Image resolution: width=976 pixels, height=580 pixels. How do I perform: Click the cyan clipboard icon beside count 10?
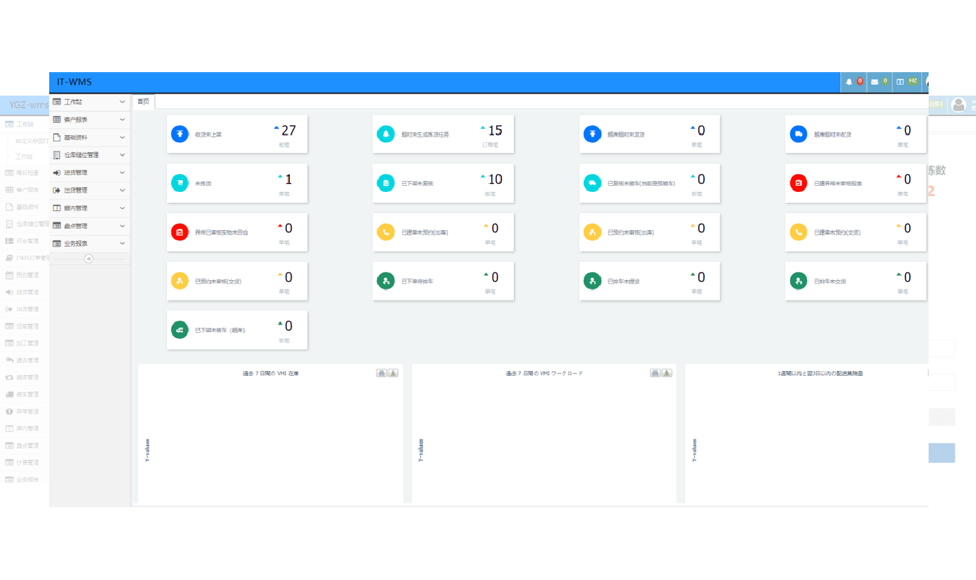point(386,183)
